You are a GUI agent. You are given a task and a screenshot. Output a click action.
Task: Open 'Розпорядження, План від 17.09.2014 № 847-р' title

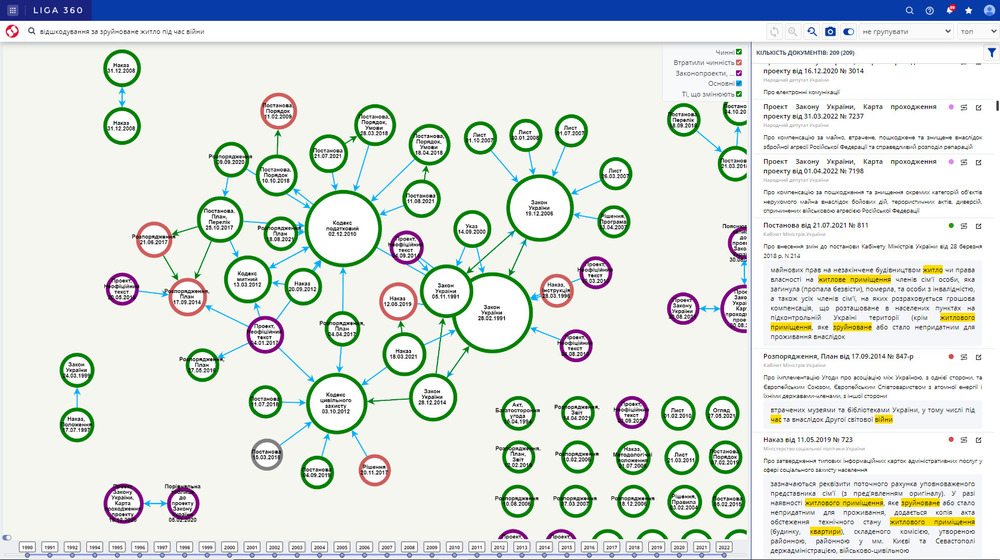[838, 357]
